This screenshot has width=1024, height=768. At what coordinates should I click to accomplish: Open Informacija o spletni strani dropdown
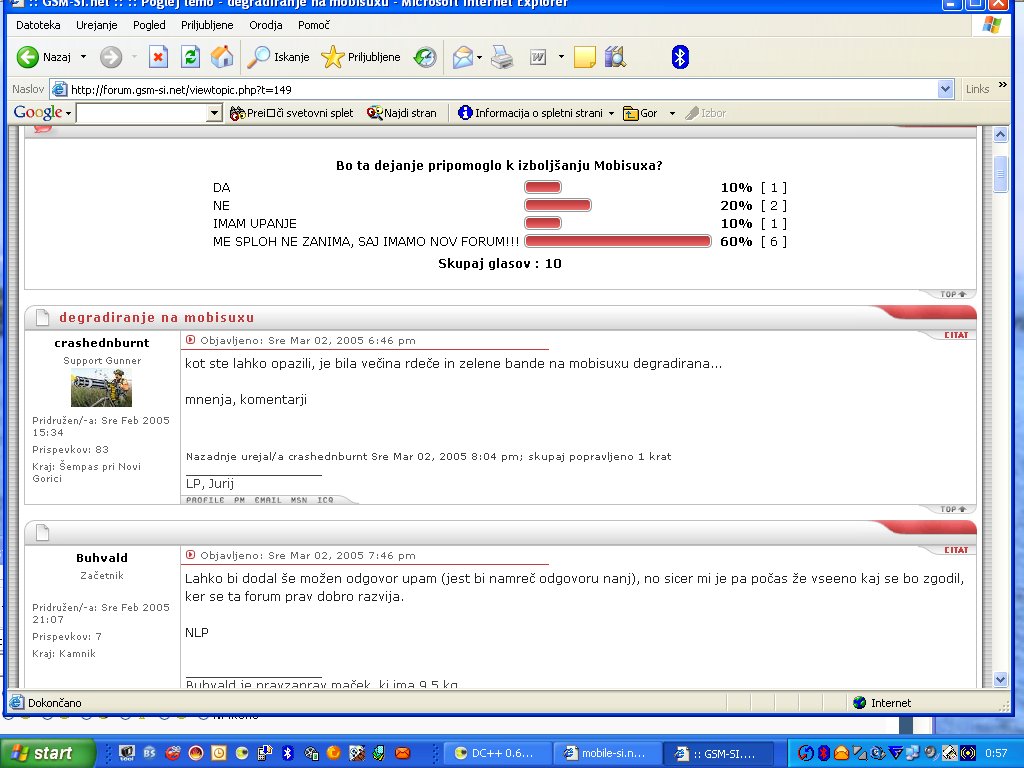(538, 113)
